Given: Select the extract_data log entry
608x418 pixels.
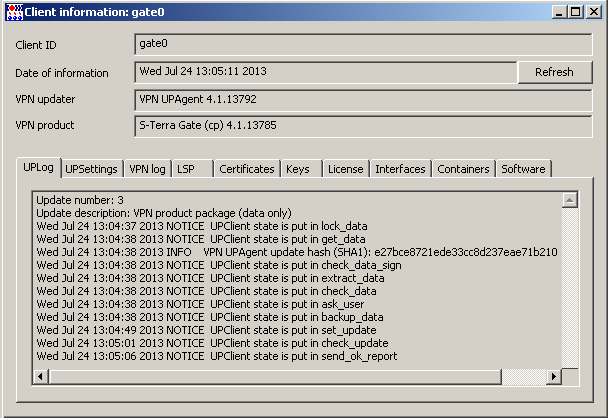Looking at the screenshot, I should [211, 278].
